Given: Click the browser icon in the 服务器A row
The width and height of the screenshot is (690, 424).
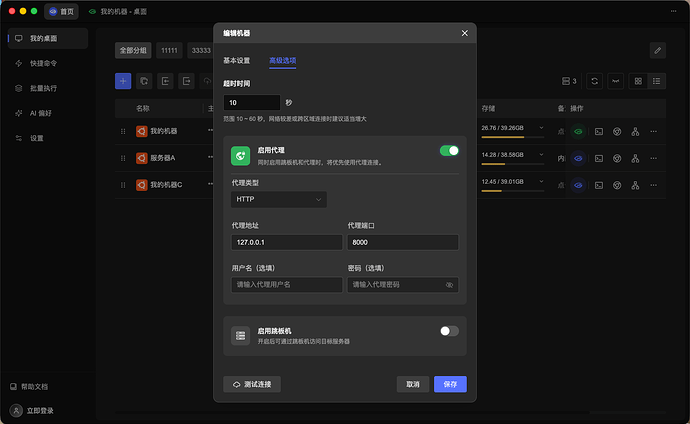Looking at the screenshot, I should (617, 158).
